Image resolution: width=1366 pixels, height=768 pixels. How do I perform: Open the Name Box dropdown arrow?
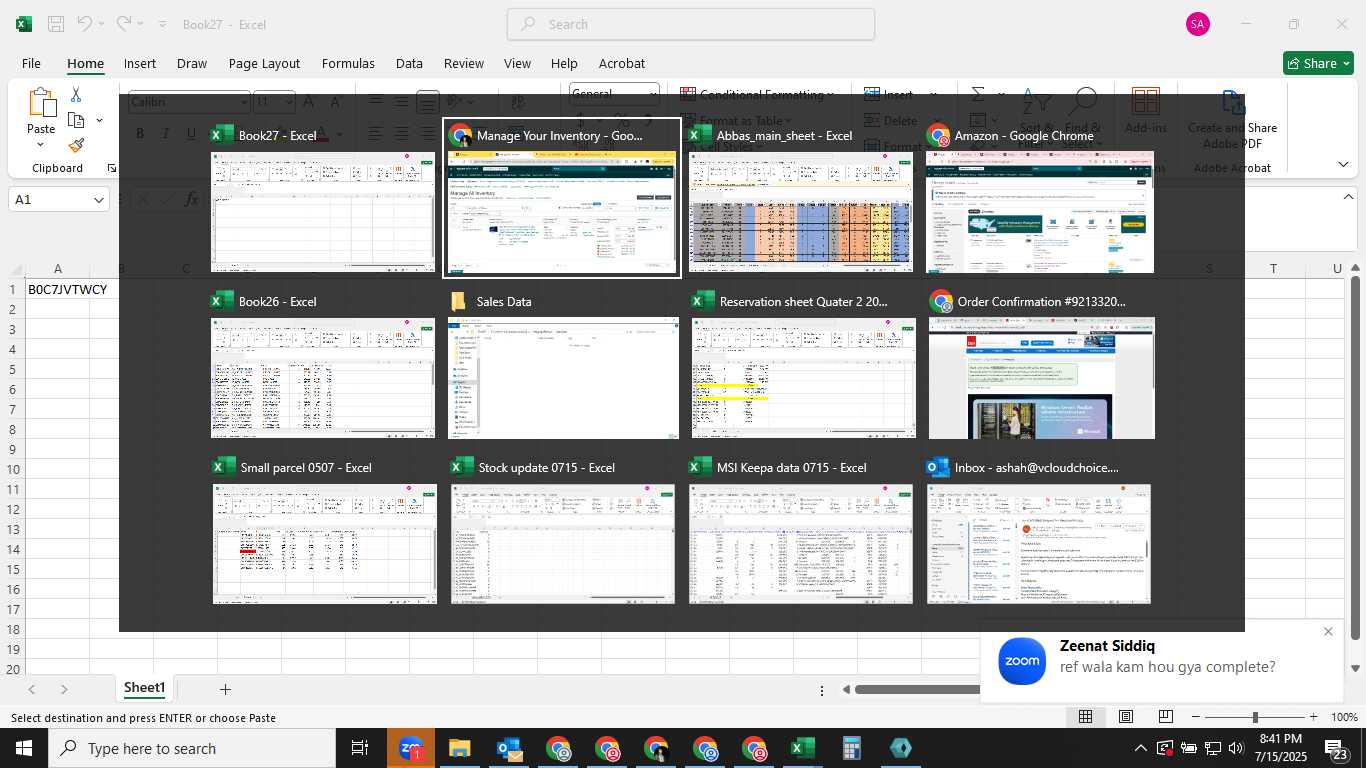click(99, 200)
